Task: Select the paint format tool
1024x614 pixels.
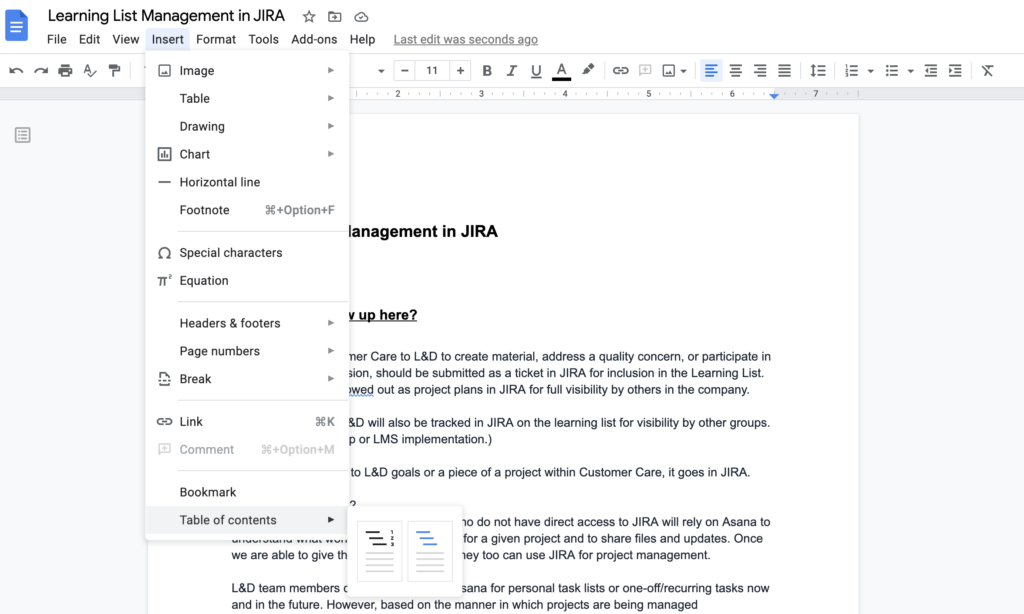Action: coord(114,71)
